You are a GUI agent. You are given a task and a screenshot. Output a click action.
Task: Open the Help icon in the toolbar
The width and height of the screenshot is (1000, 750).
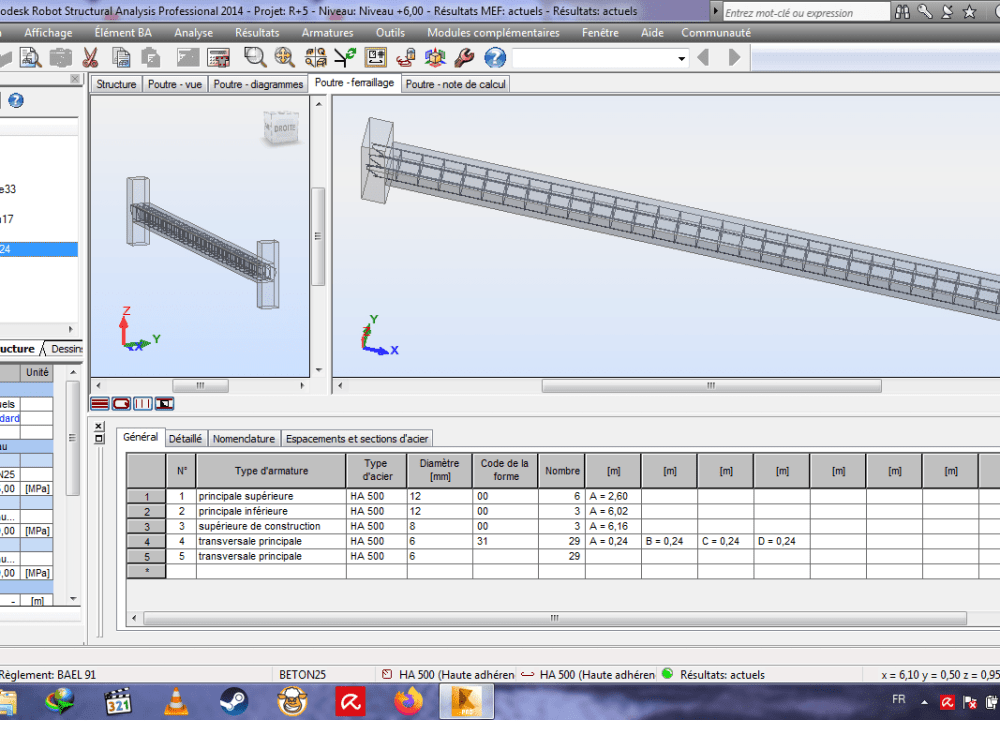click(493, 57)
